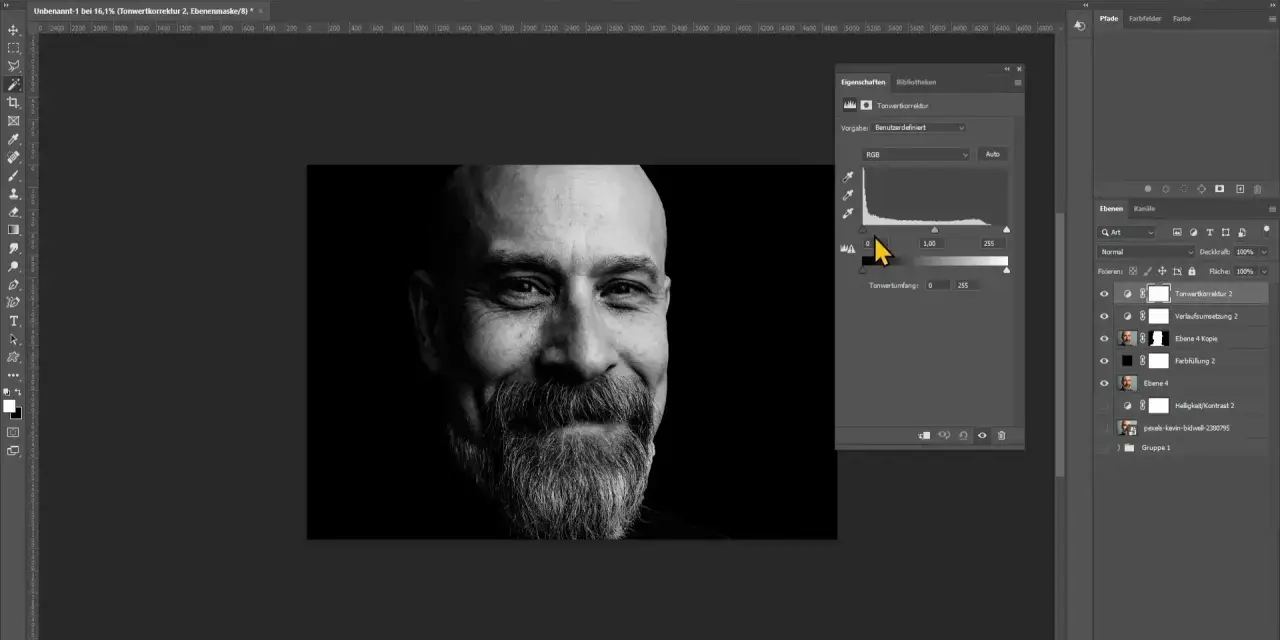The height and width of the screenshot is (640, 1280).
Task: Select the Crop tool
Action: click(14, 102)
